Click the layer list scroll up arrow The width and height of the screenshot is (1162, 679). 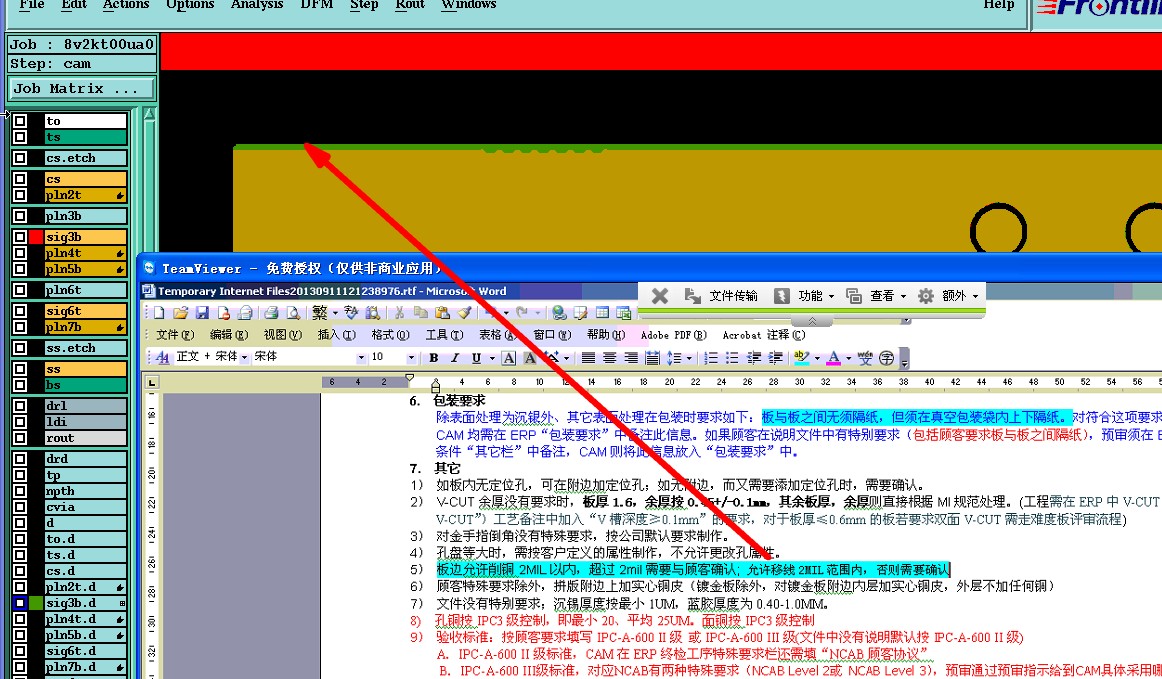click(x=149, y=115)
